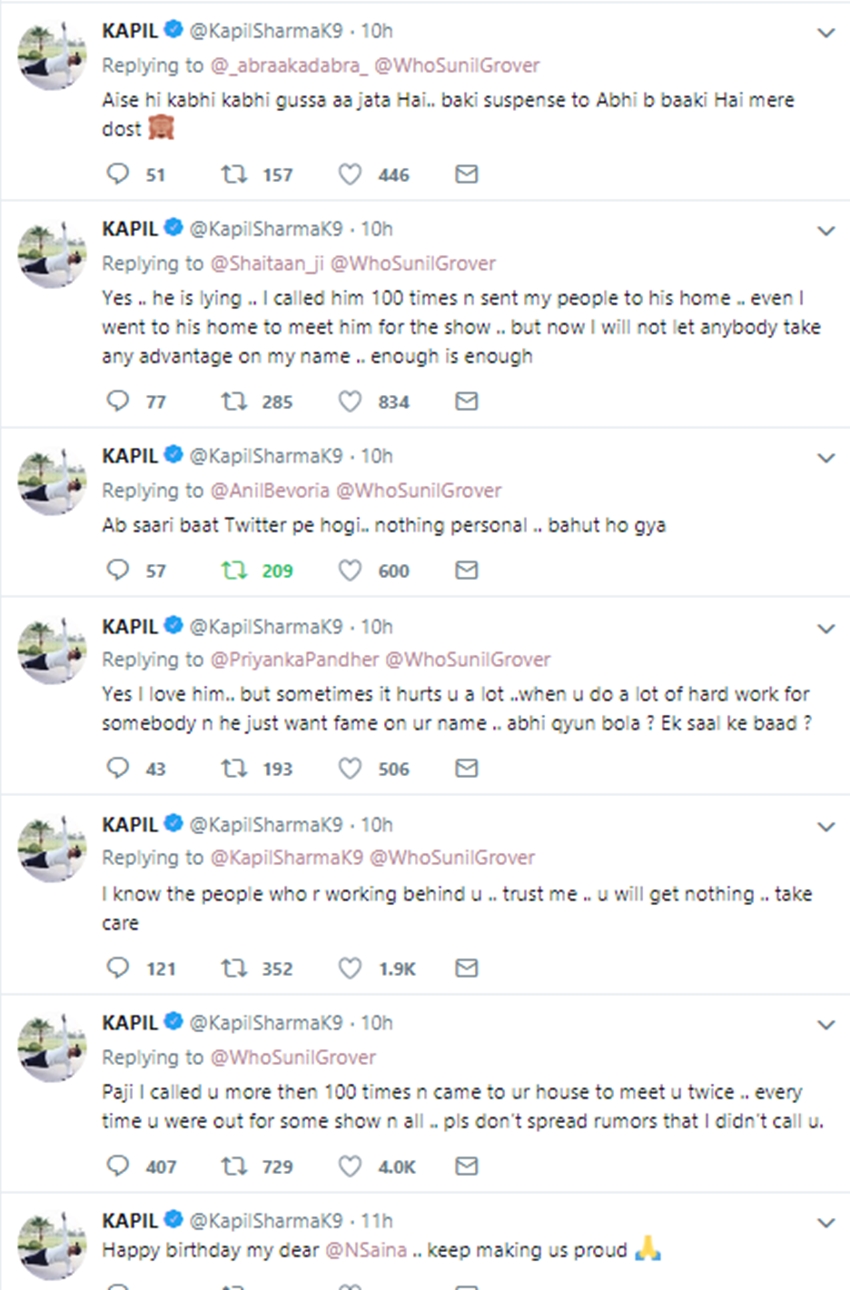The width and height of the screenshot is (850, 1290).
Task: Share the 'Aise hi kabhi' tweet by message
Action: pyautogui.click(x=466, y=175)
